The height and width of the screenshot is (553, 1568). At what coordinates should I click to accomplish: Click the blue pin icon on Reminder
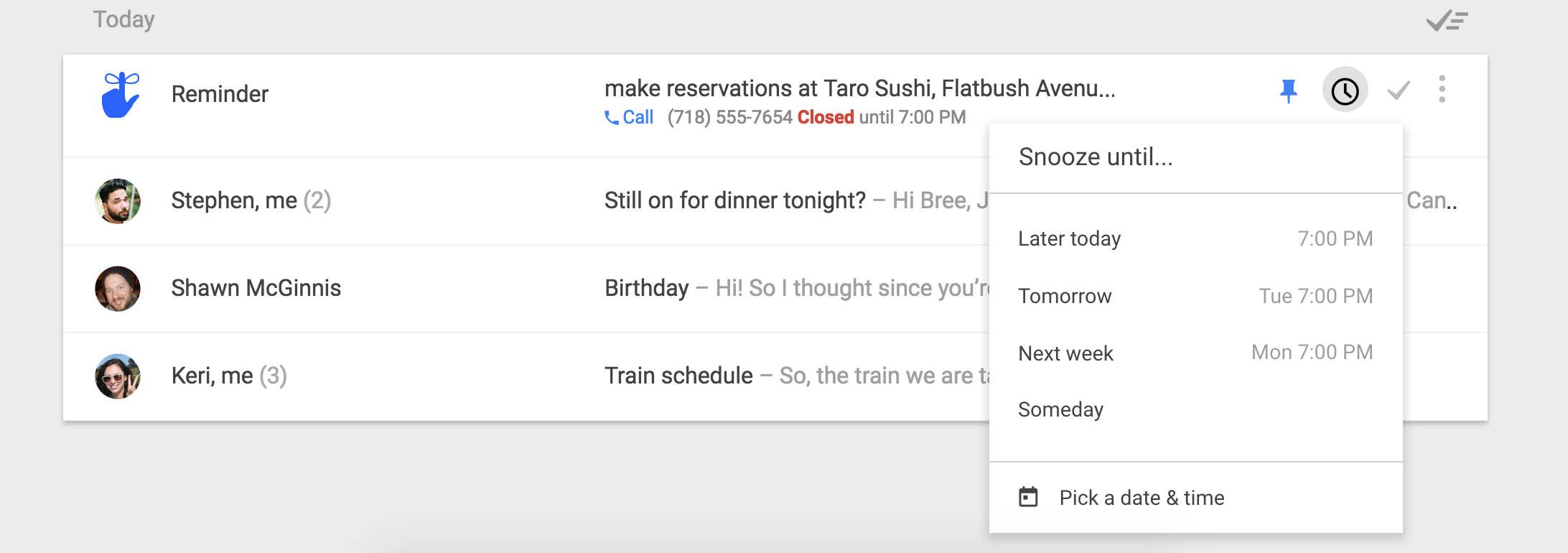pos(1289,91)
